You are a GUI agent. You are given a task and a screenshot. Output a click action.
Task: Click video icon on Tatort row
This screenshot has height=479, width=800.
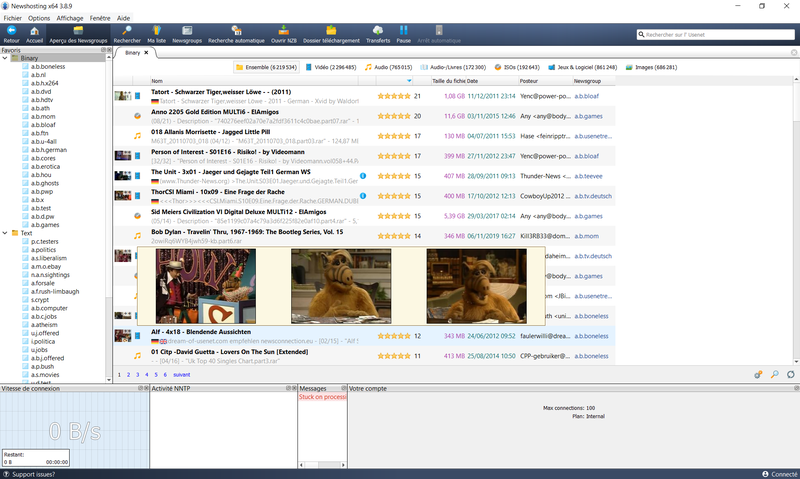[137, 96]
